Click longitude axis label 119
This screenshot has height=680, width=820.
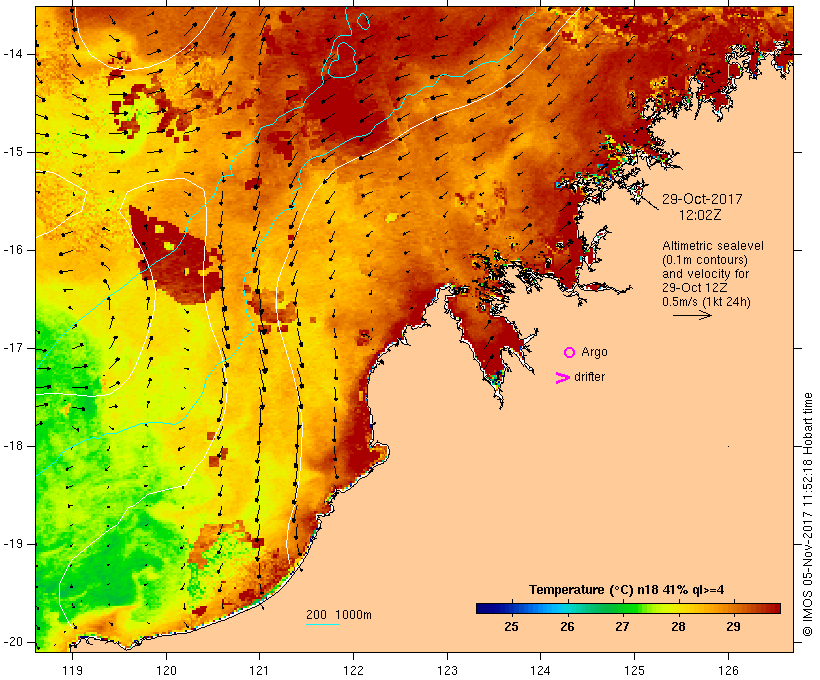(72, 670)
